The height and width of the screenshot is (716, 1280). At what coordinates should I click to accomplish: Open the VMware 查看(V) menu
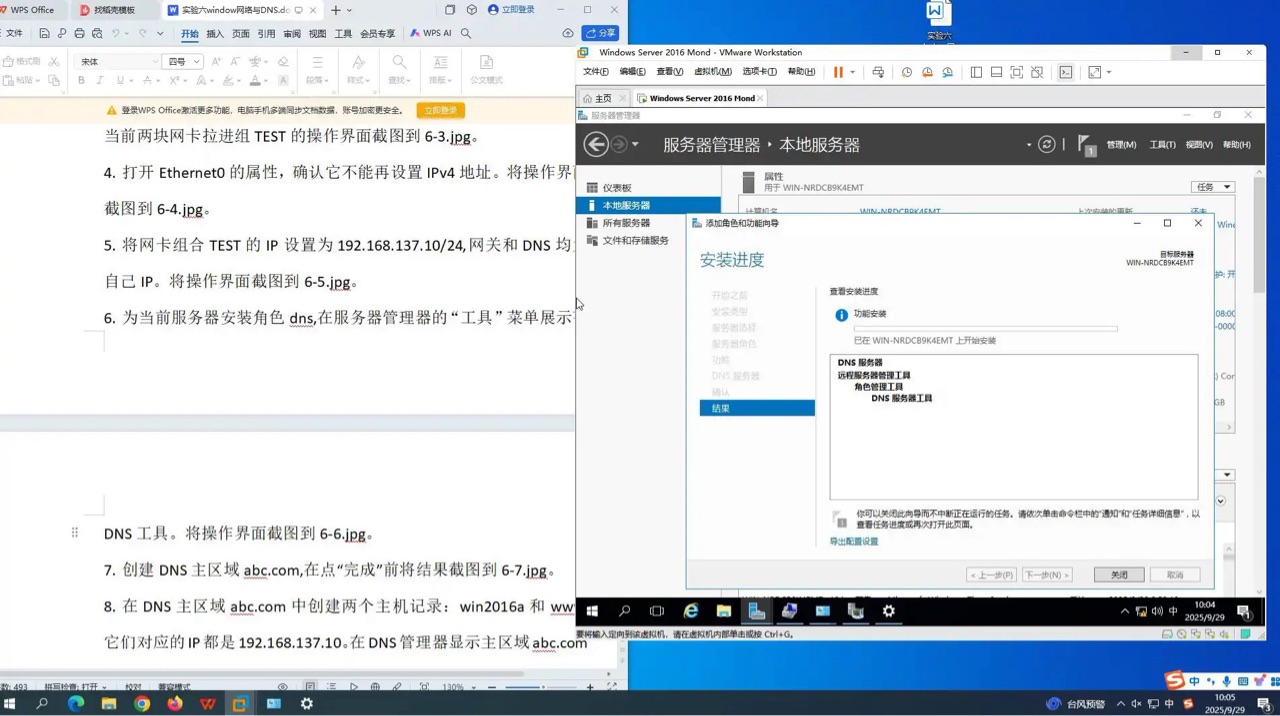click(669, 72)
